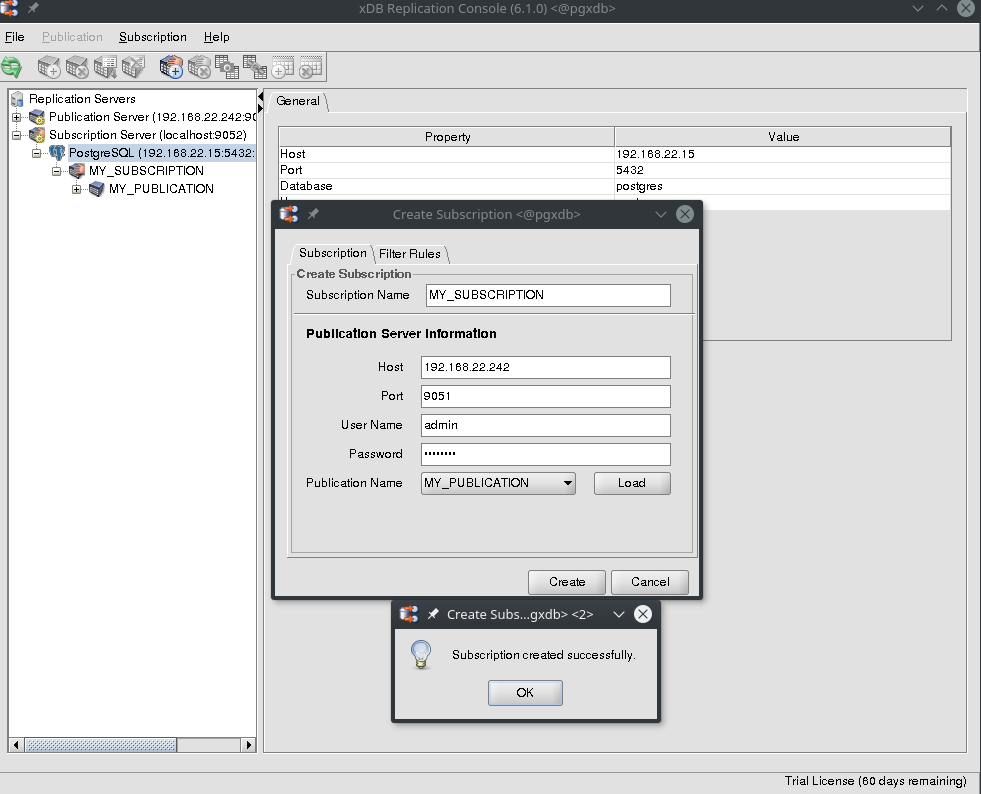Collapse the tree panel using left divider arrow
Image resolution: width=981 pixels, height=794 pixels.
click(x=260, y=96)
